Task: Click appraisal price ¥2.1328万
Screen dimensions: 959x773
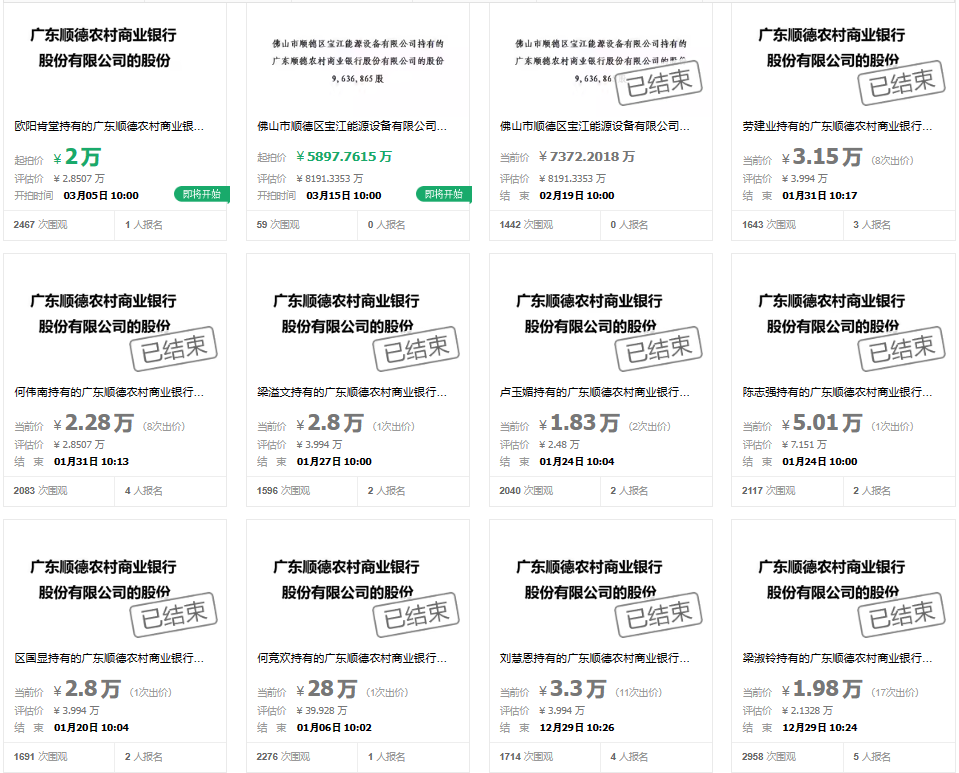Action: tap(807, 711)
